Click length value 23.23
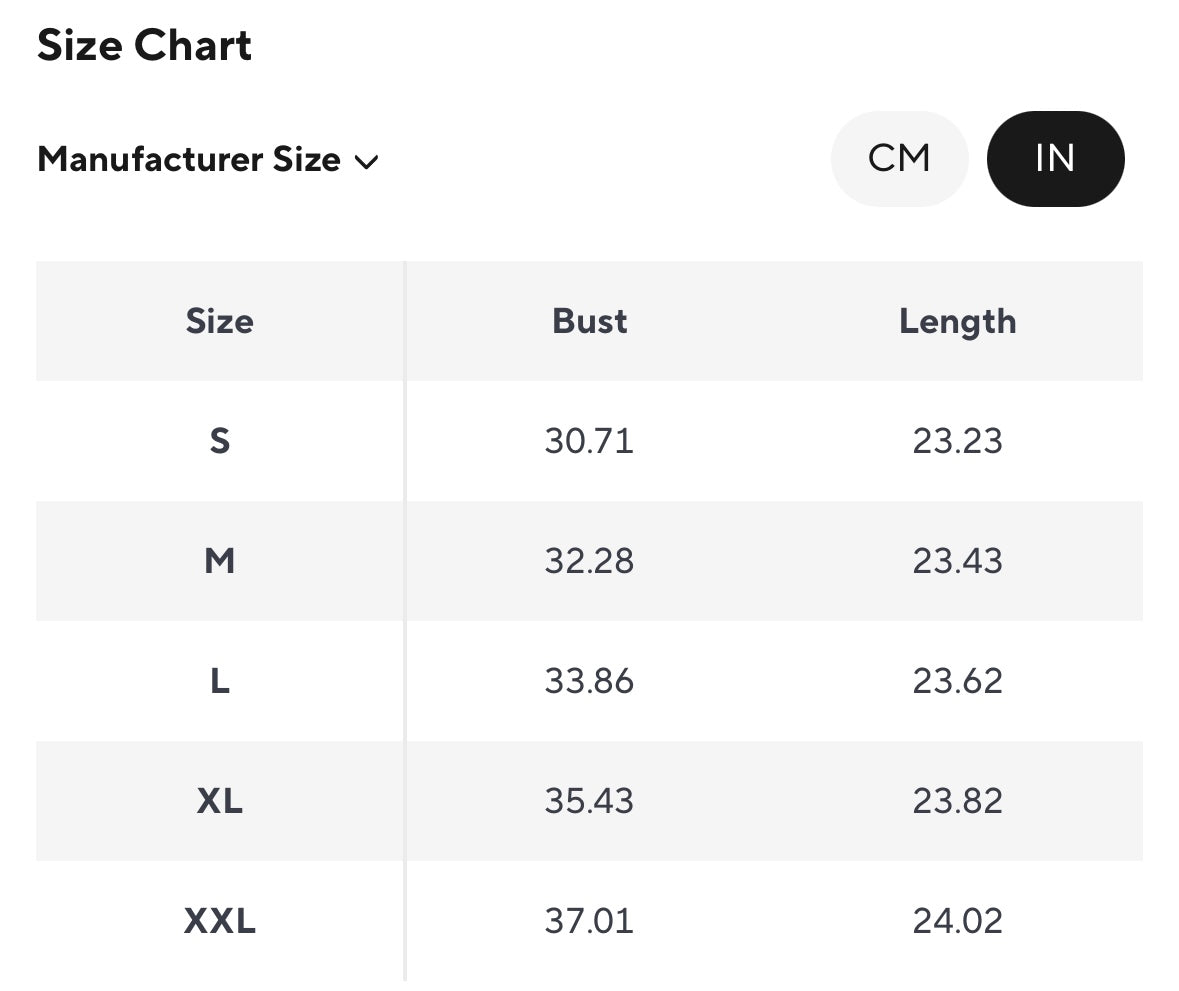The width and height of the screenshot is (1179, 991). pyautogui.click(x=957, y=441)
